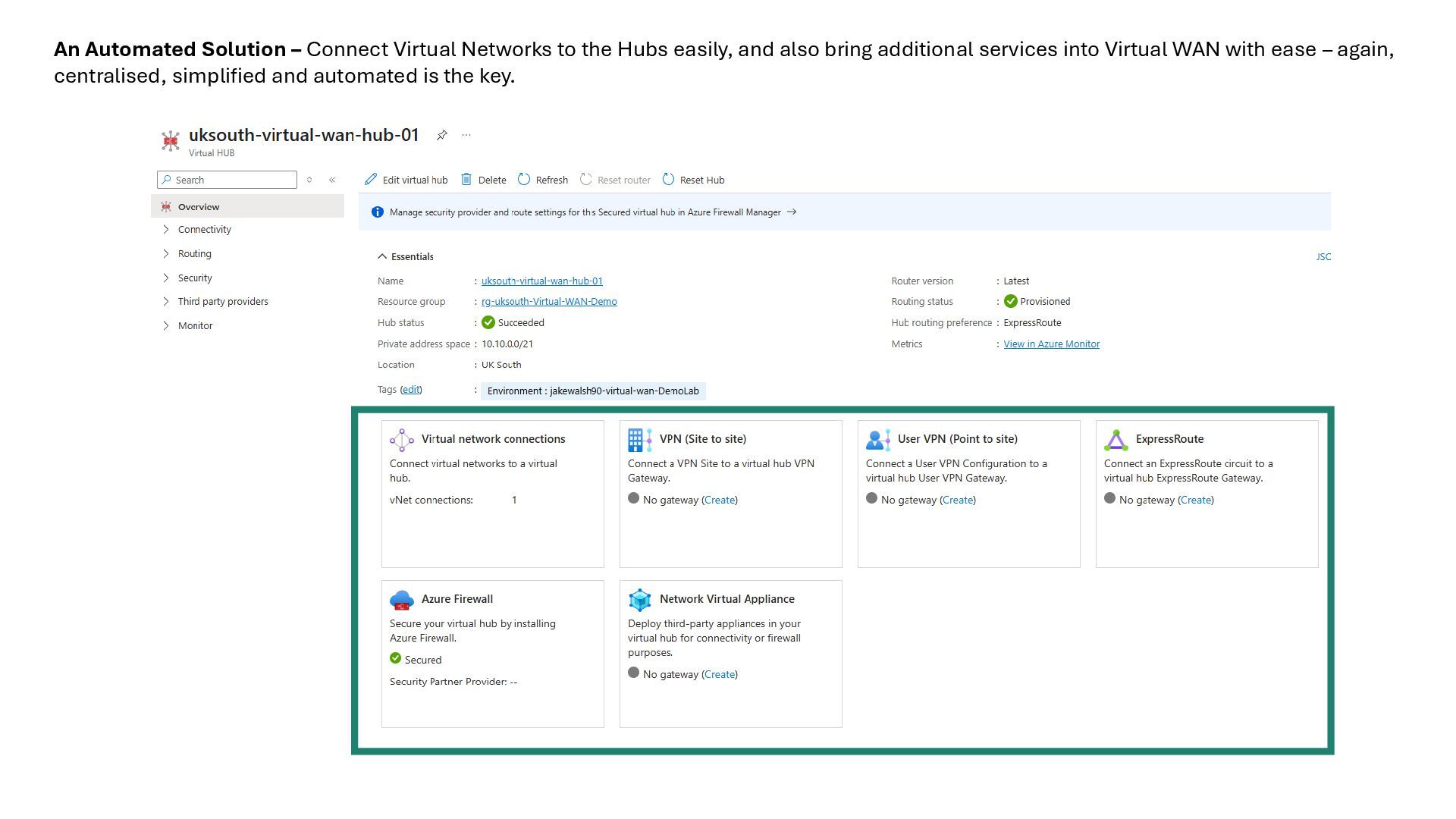Click the vNet connections count 1
The height and width of the screenshot is (819, 1456).
click(514, 500)
